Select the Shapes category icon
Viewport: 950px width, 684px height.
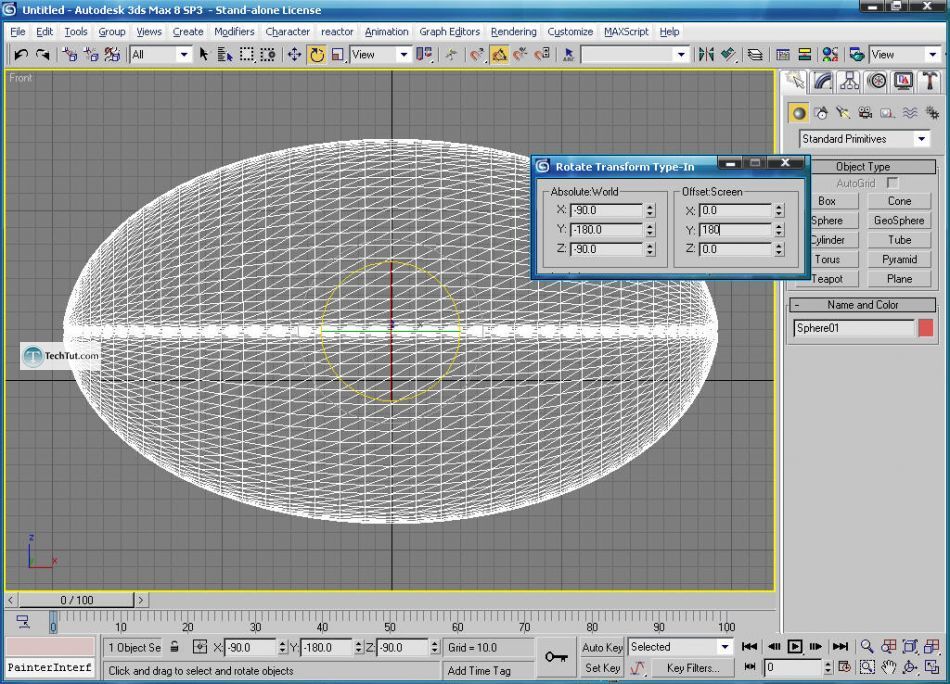tap(821, 113)
